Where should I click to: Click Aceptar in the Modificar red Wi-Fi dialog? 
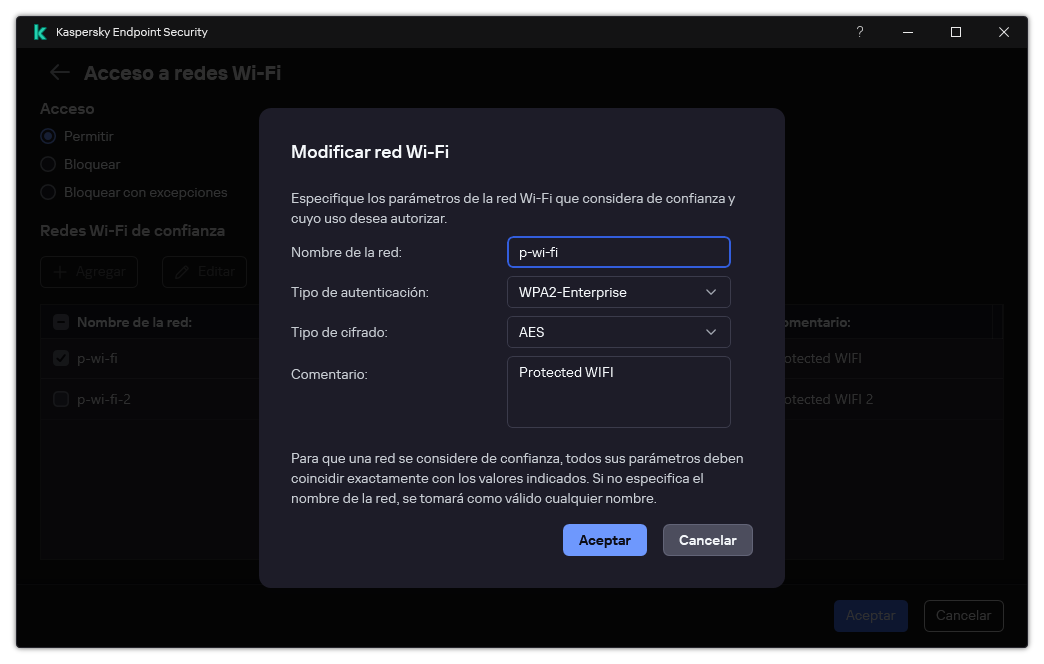(x=604, y=540)
